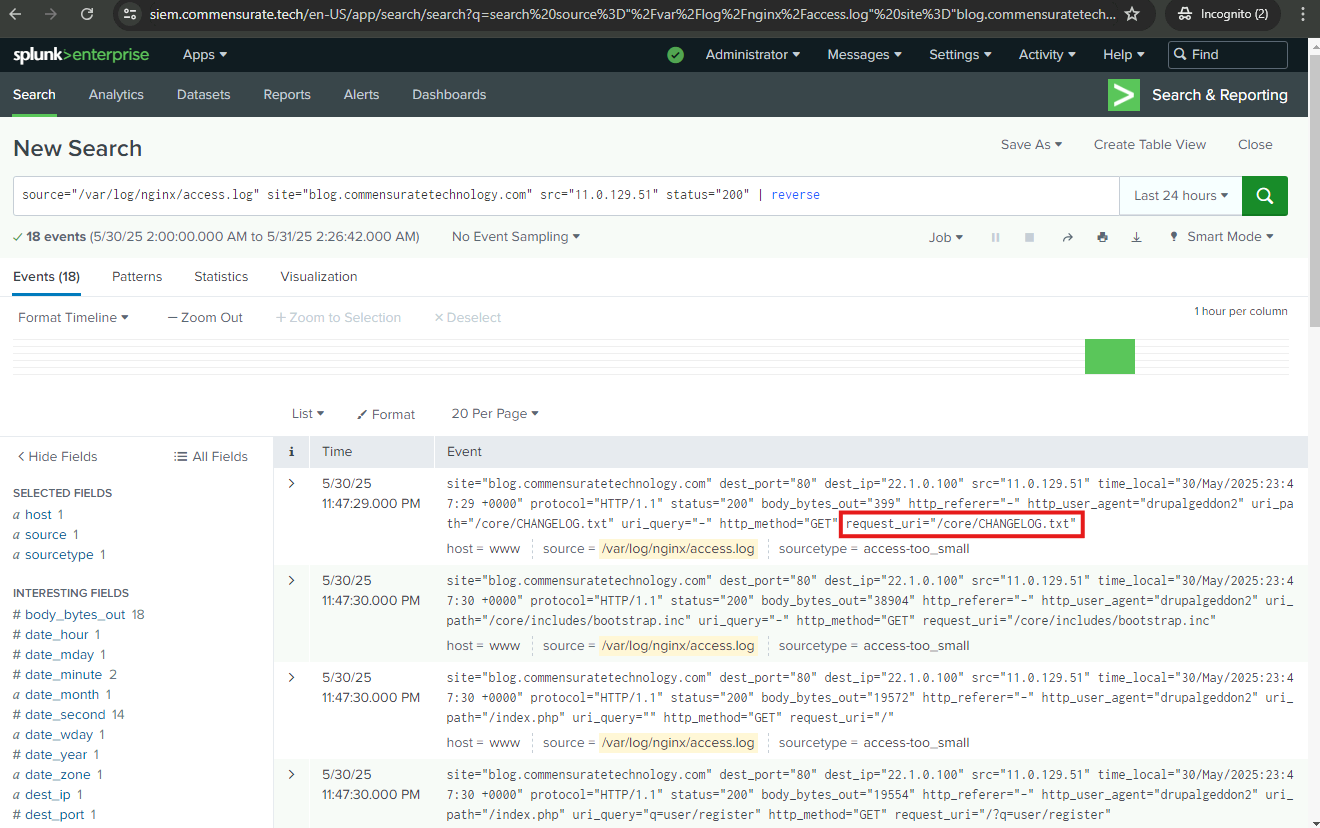1320x828 pixels.
Task: Run the search with the green magnifier button
Action: click(x=1264, y=196)
